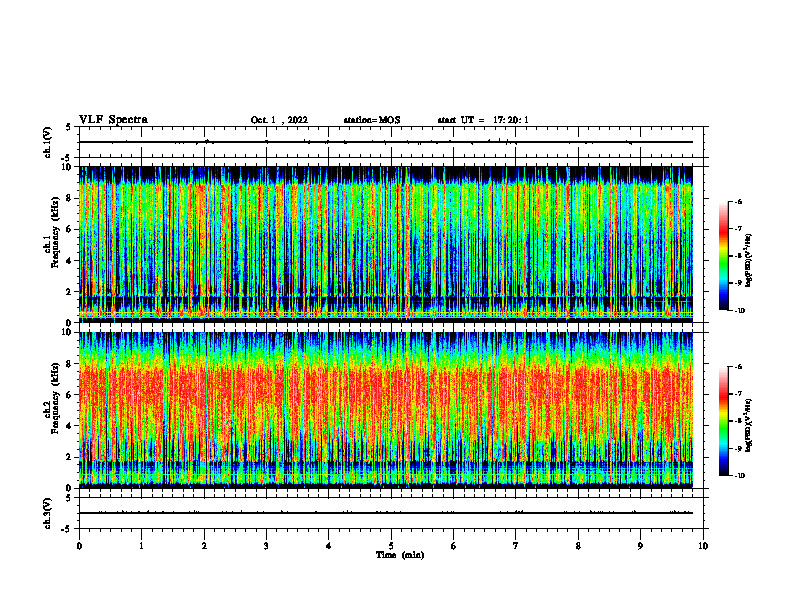Click the "7" minute tick label on time axis
This screenshot has height=612, width=792.
pos(516,546)
